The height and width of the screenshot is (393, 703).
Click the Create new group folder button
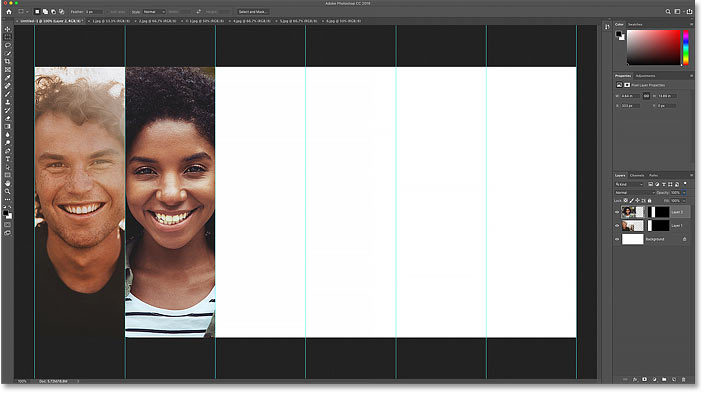664,380
